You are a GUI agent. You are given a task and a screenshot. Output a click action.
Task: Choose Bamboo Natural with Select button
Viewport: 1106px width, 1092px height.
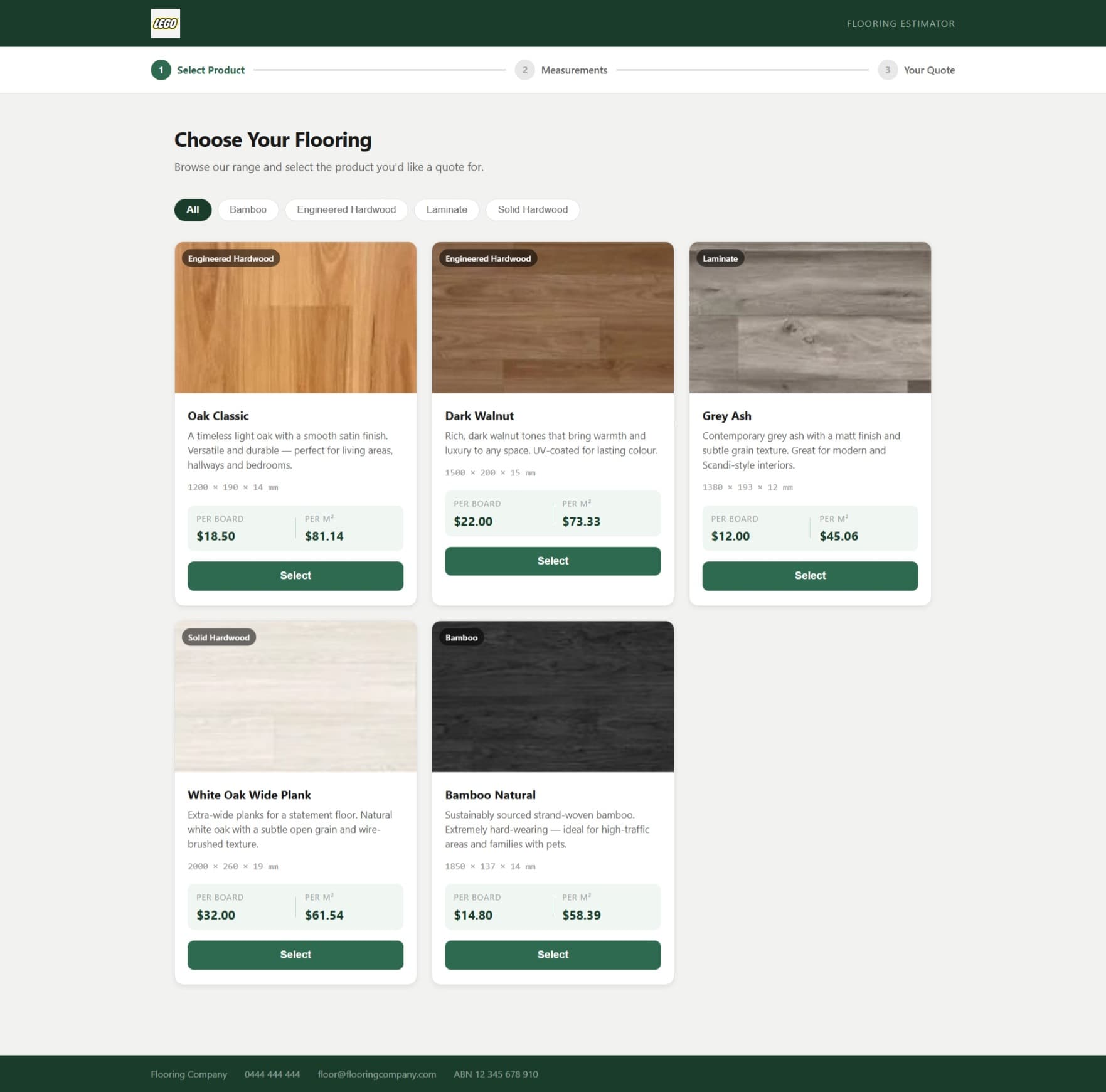pos(552,954)
